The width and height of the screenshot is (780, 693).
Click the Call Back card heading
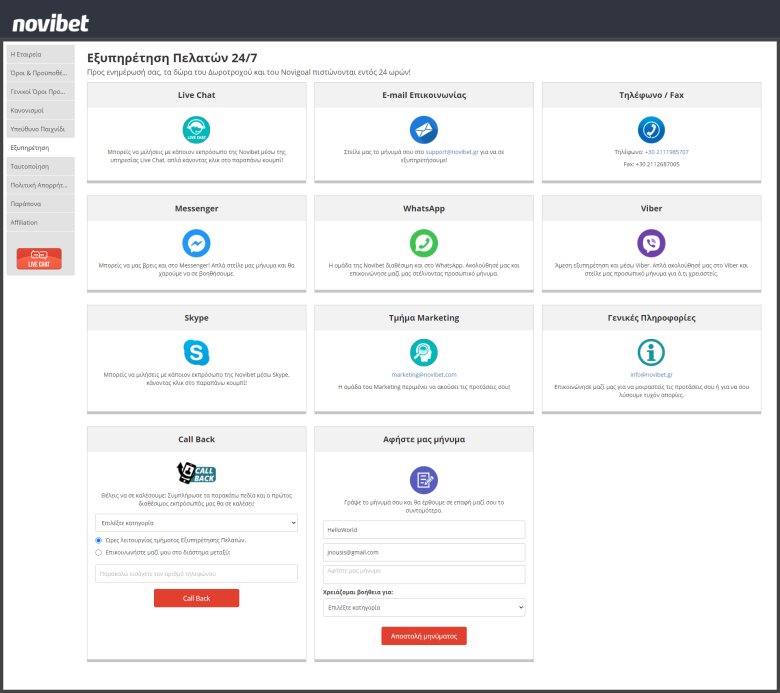click(196, 439)
